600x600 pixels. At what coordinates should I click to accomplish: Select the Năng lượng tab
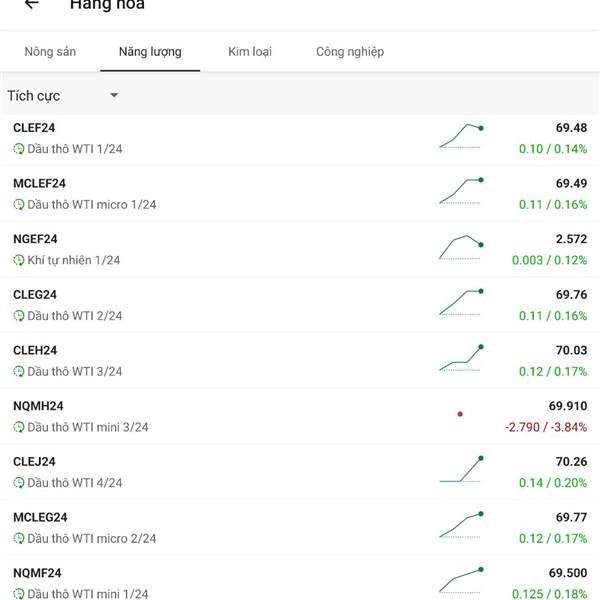(150, 52)
